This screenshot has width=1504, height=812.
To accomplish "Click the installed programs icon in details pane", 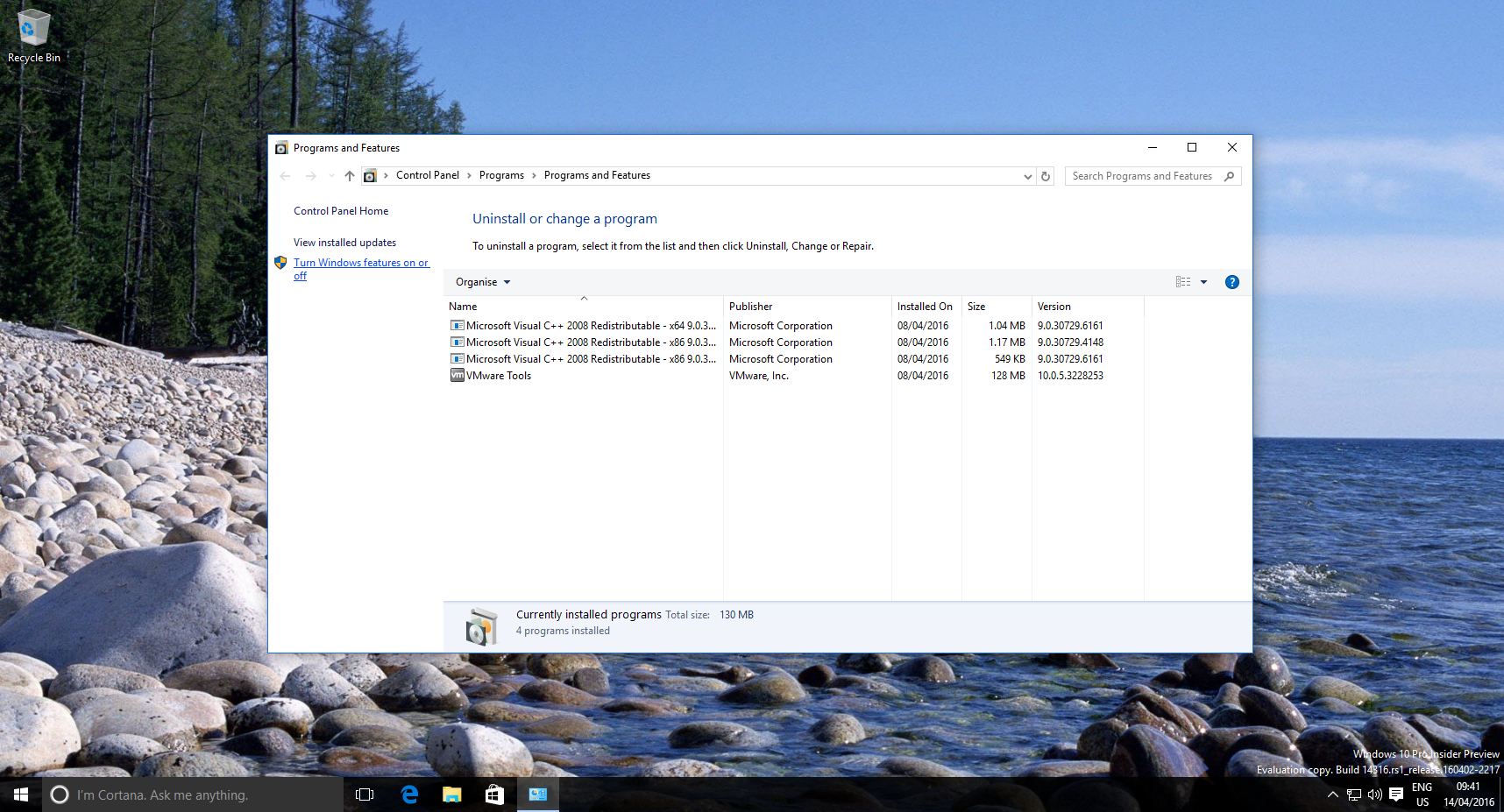I will (481, 626).
